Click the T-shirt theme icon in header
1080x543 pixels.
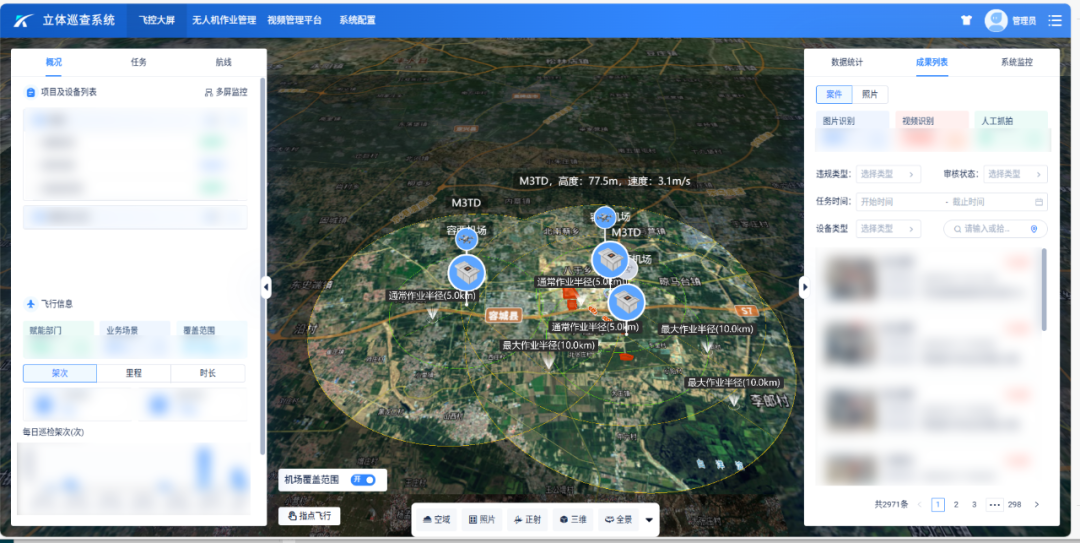tap(966, 20)
